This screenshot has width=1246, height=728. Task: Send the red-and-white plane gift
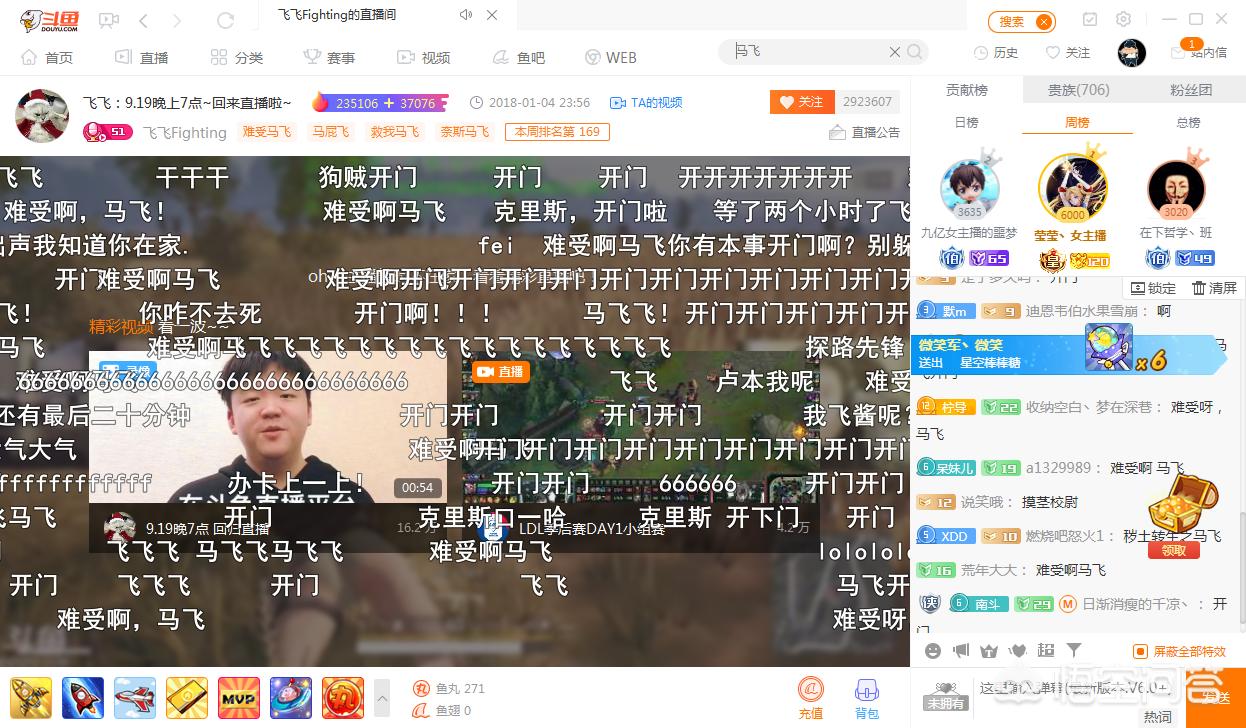[135, 698]
